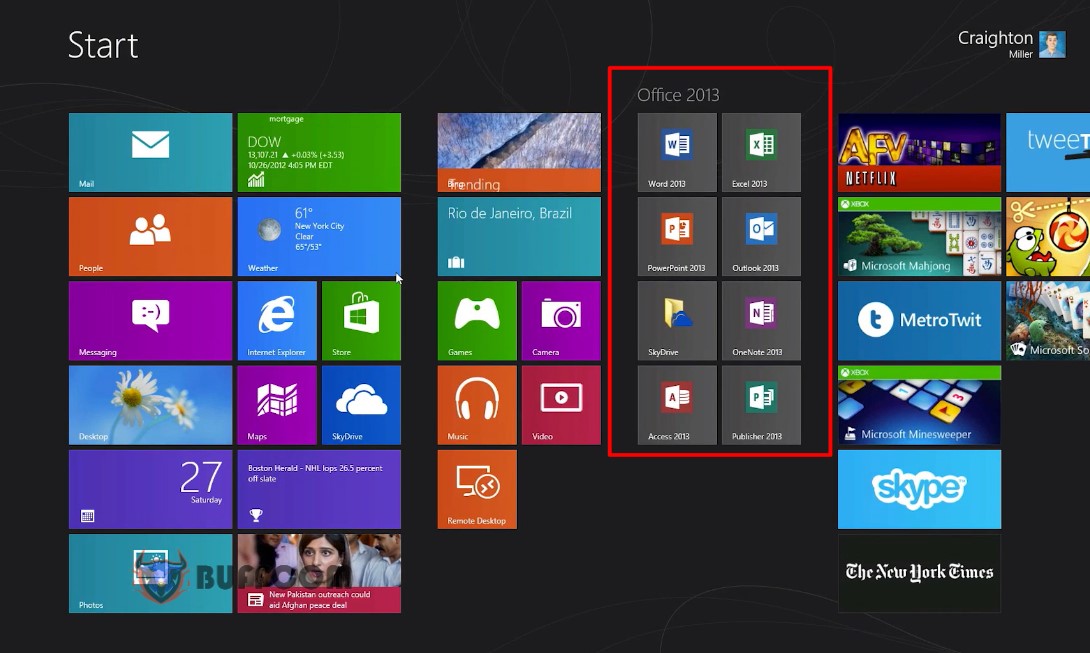This screenshot has height=653, width=1090.
Task: Open the SkyDrive folder tile in Office 2013
Action: pos(677,321)
